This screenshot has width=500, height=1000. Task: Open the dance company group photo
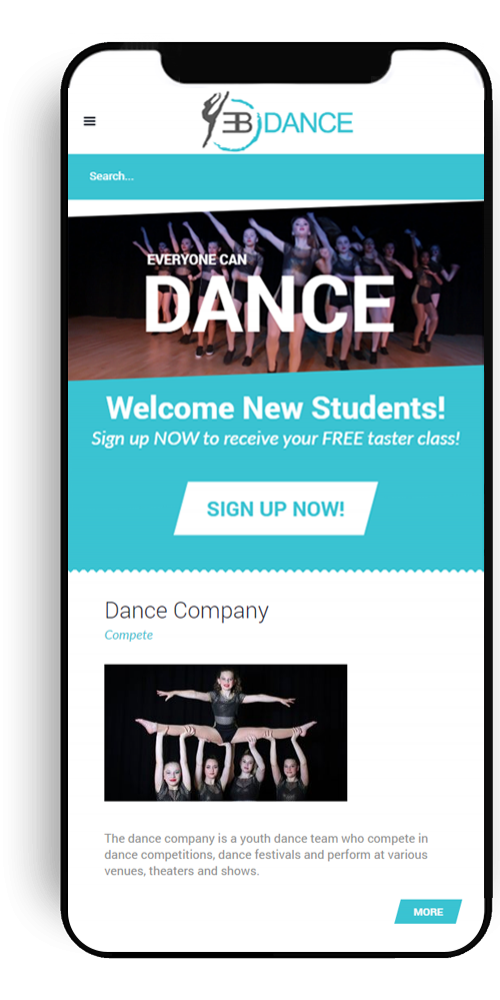[x=226, y=733]
